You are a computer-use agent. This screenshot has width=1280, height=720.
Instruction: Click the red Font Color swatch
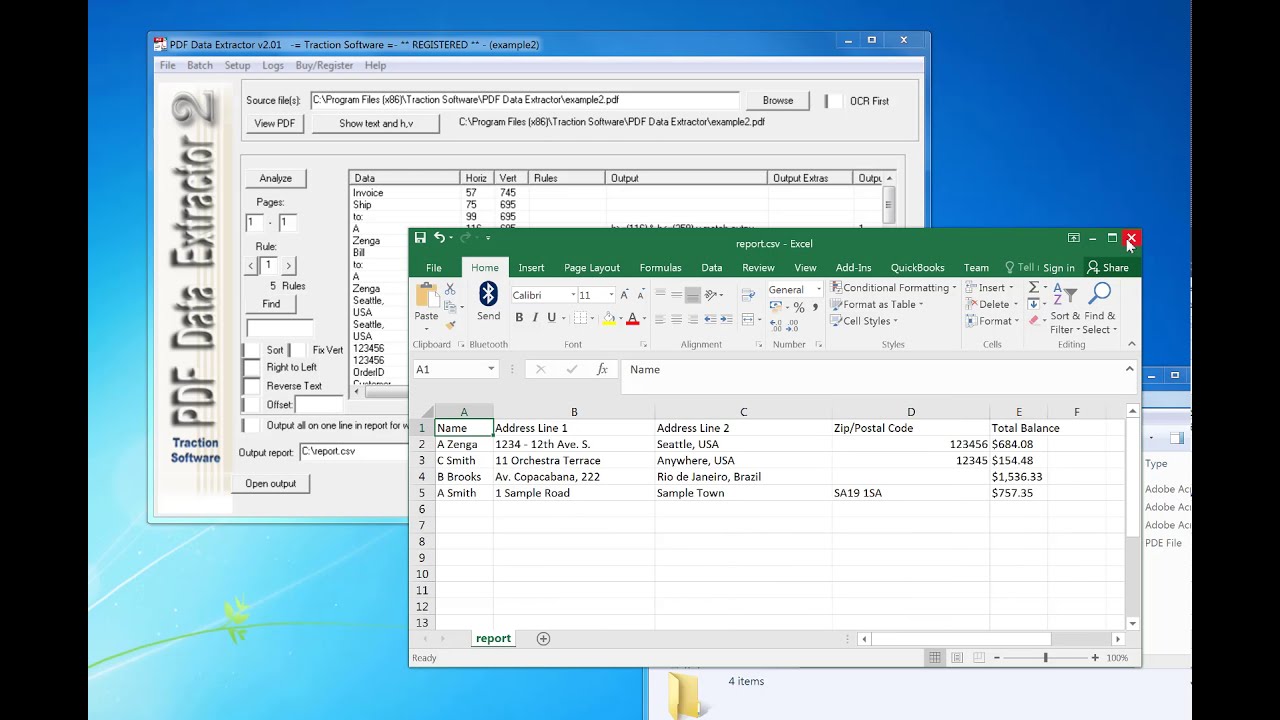pyautogui.click(x=632, y=319)
